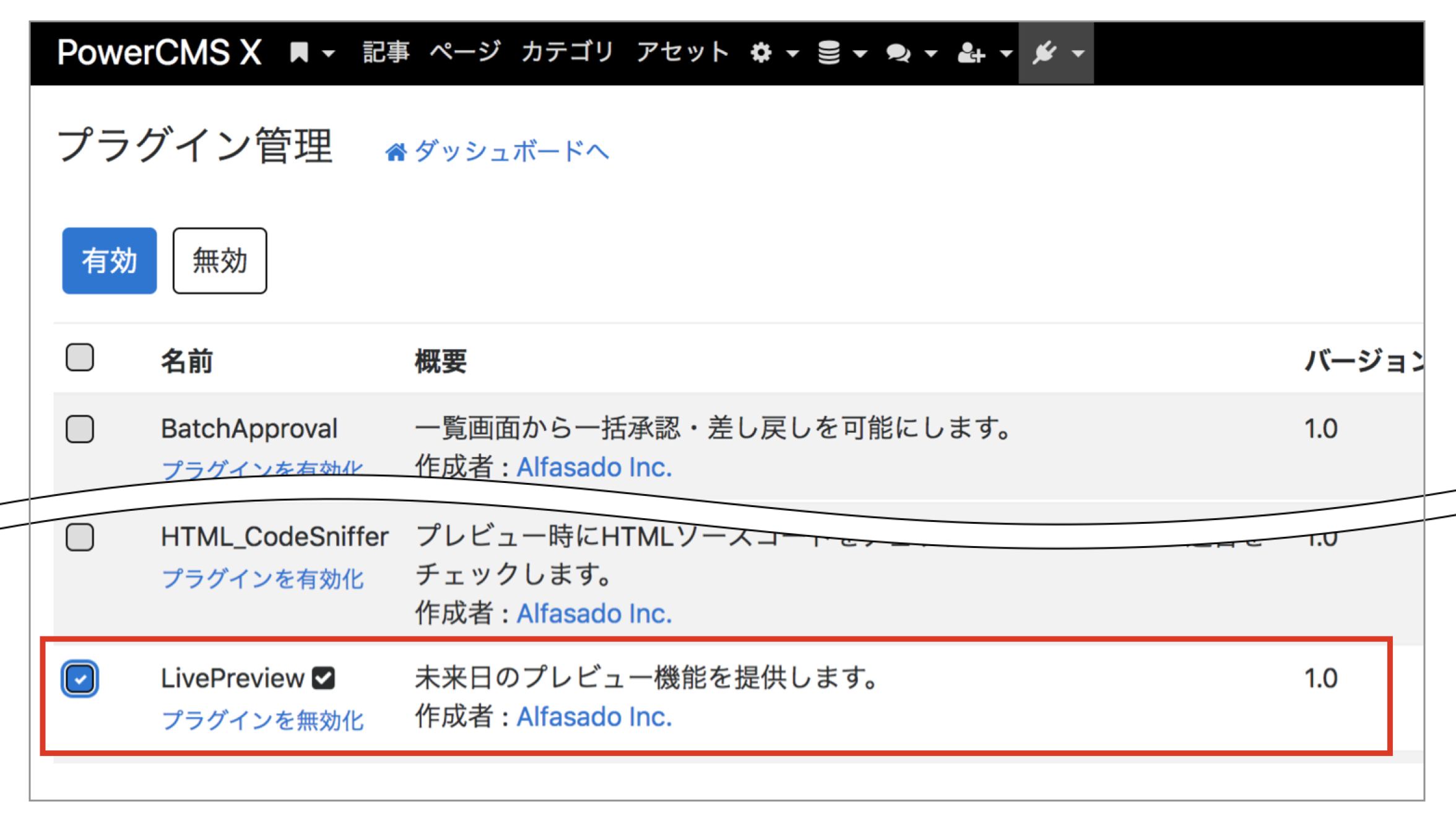Image resolution: width=1456 pixels, height=821 pixels.
Task: Select the plugin plug icon in navbar
Action: [1045, 53]
